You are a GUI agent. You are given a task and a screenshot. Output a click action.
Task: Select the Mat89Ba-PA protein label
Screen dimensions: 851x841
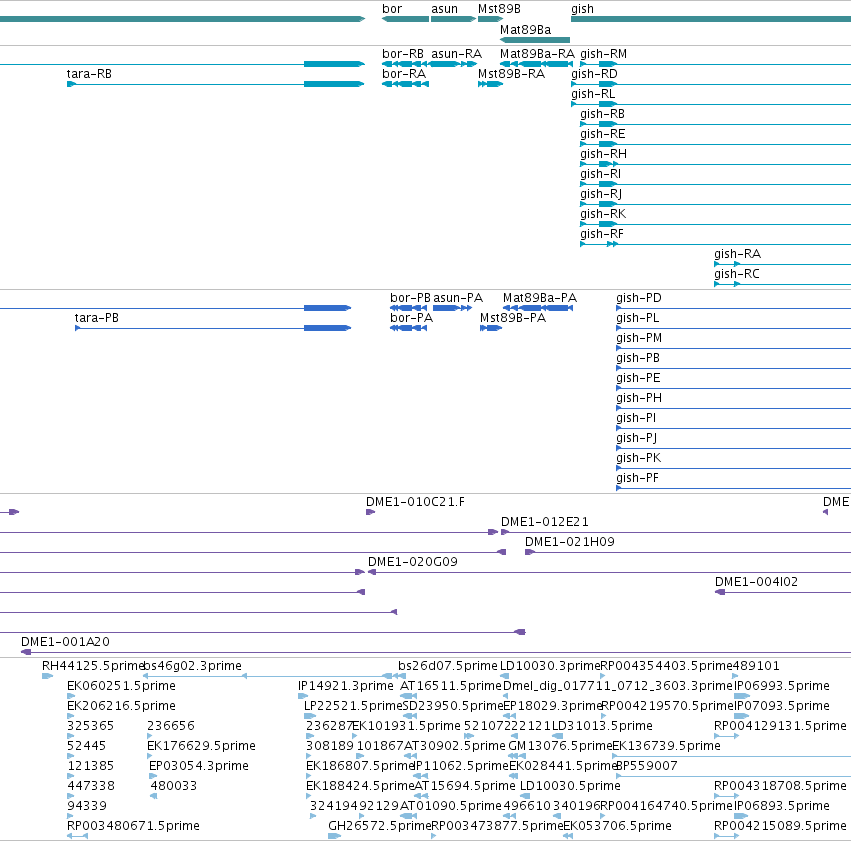540,298
